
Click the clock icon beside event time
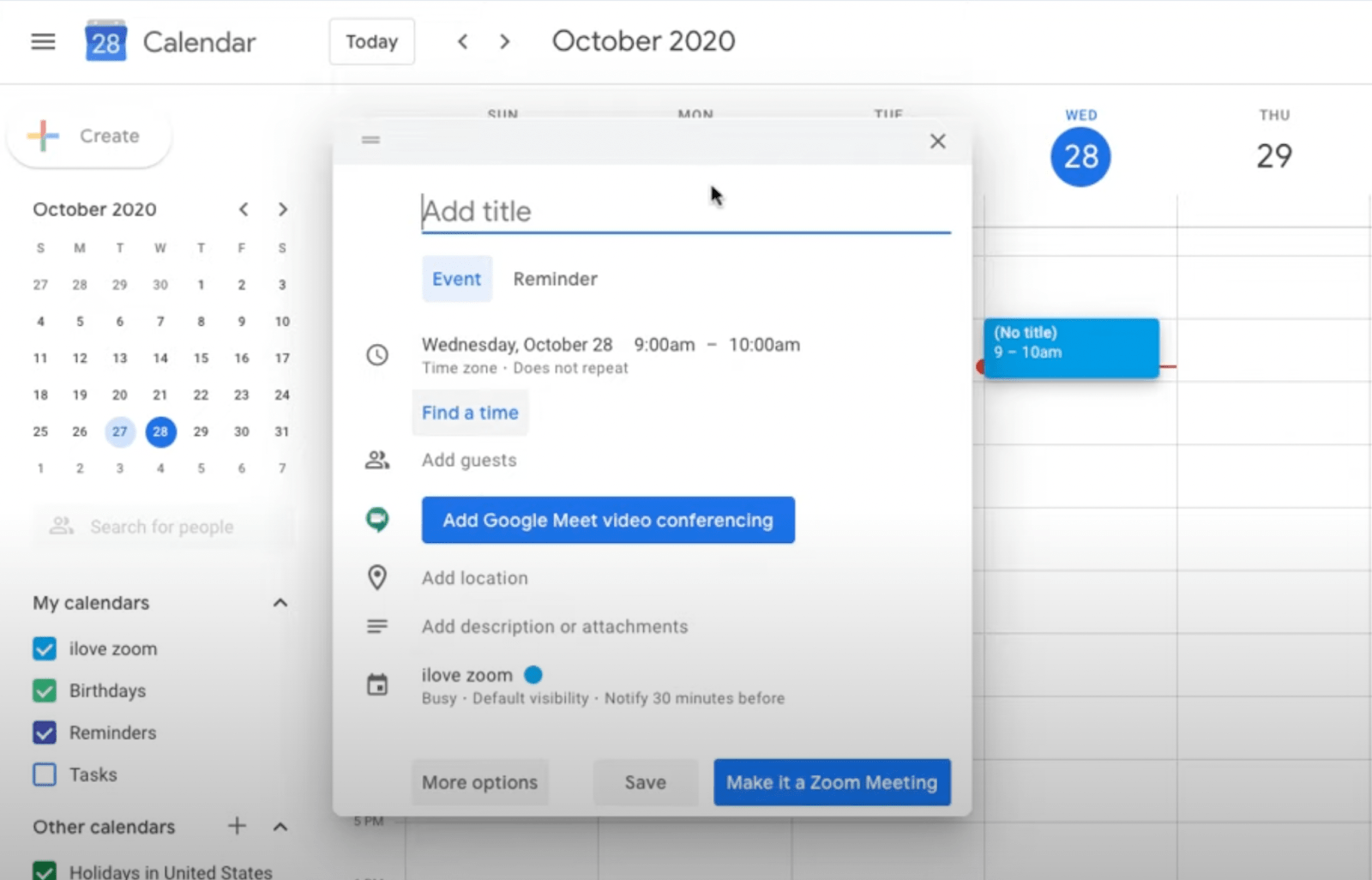coord(377,354)
